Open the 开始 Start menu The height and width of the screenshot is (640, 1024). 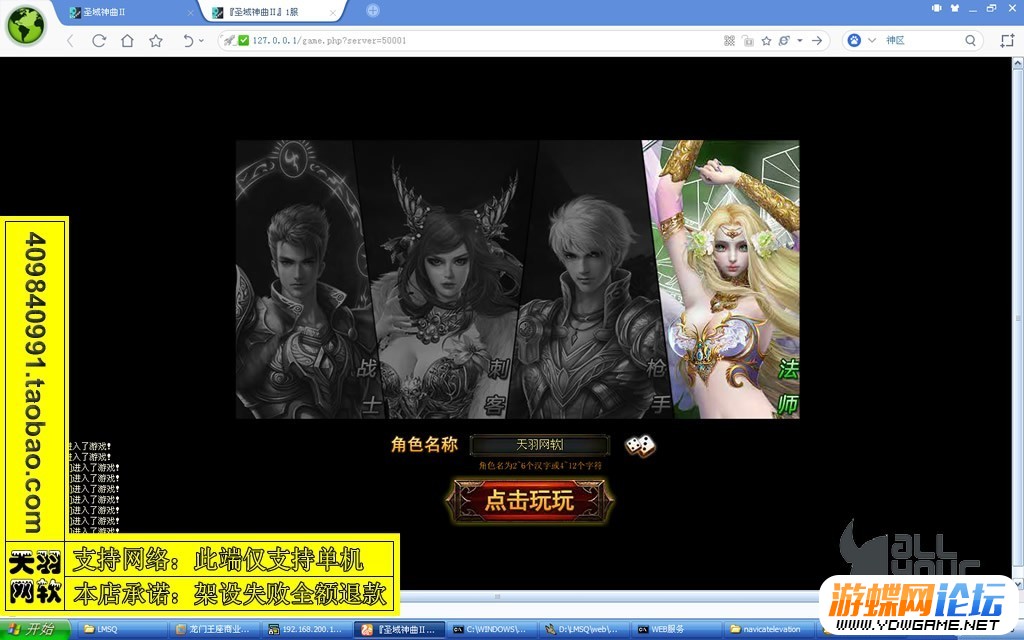[34, 630]
